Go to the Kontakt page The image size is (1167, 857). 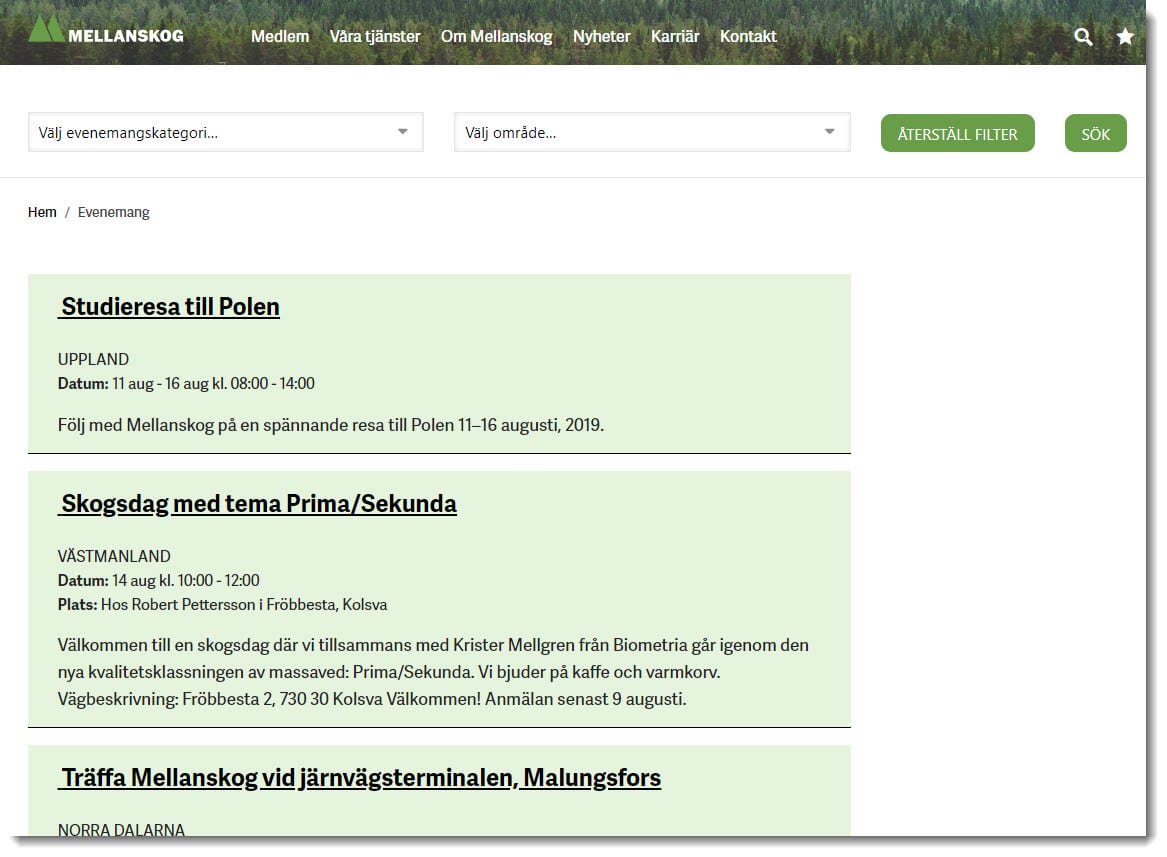[748, 36]
